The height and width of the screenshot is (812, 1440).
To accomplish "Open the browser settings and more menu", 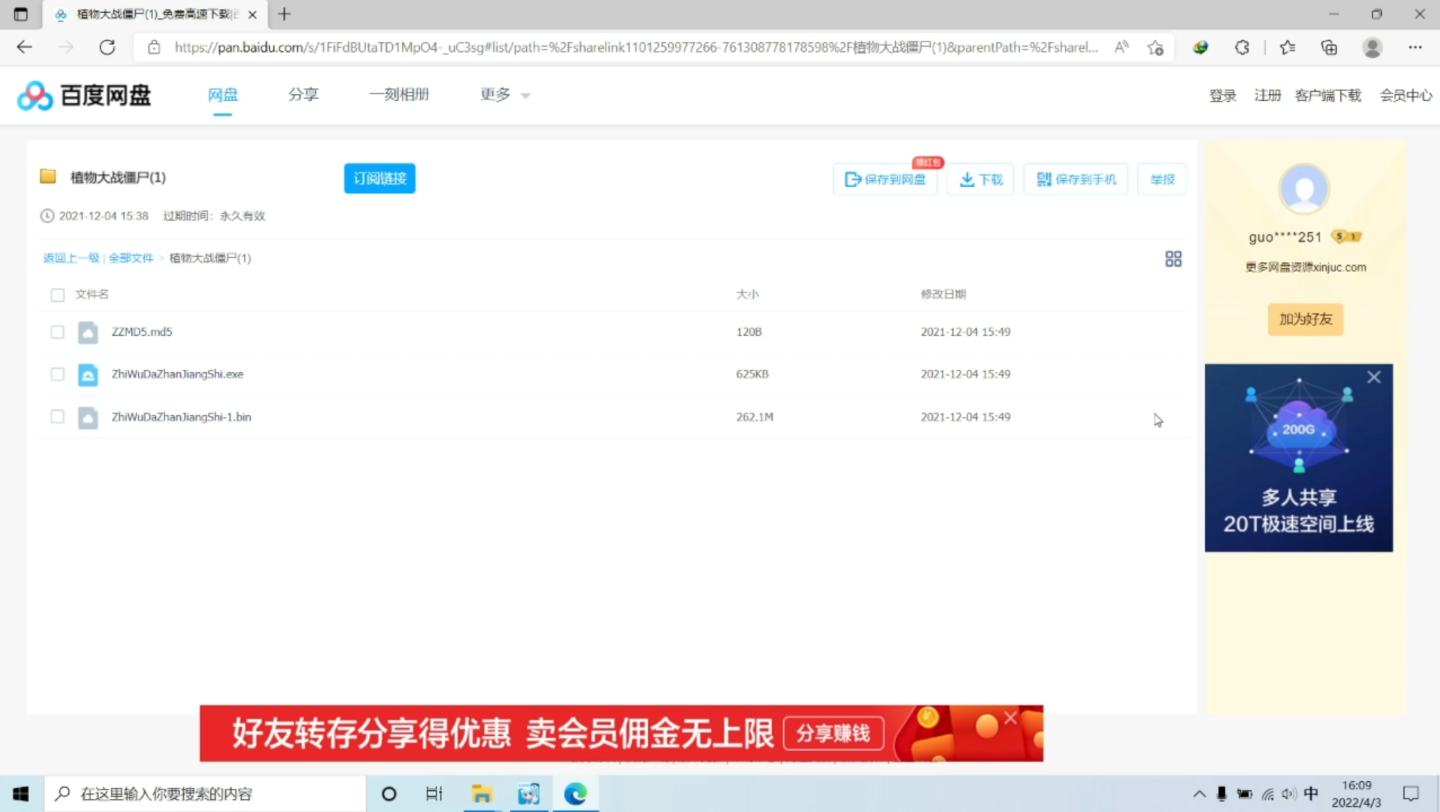I will click(1415, 47).
